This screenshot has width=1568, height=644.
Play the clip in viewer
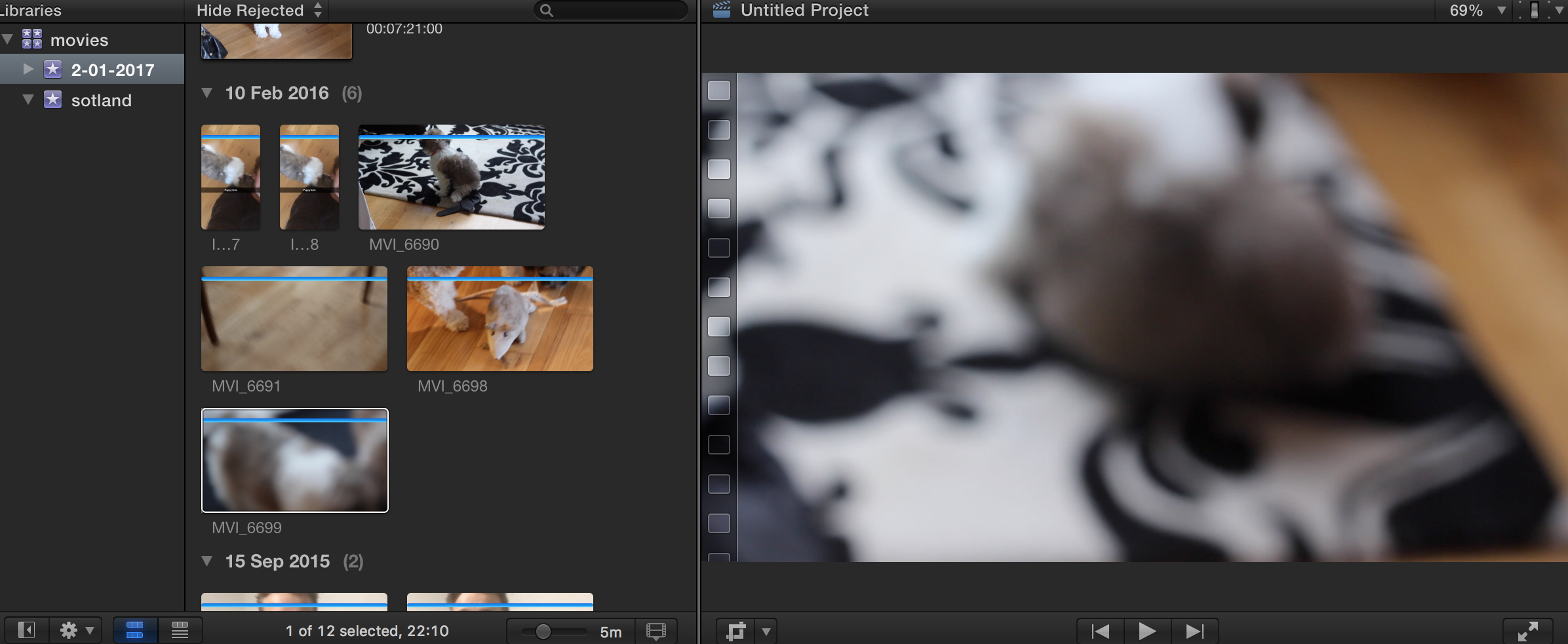[1147, 631]
